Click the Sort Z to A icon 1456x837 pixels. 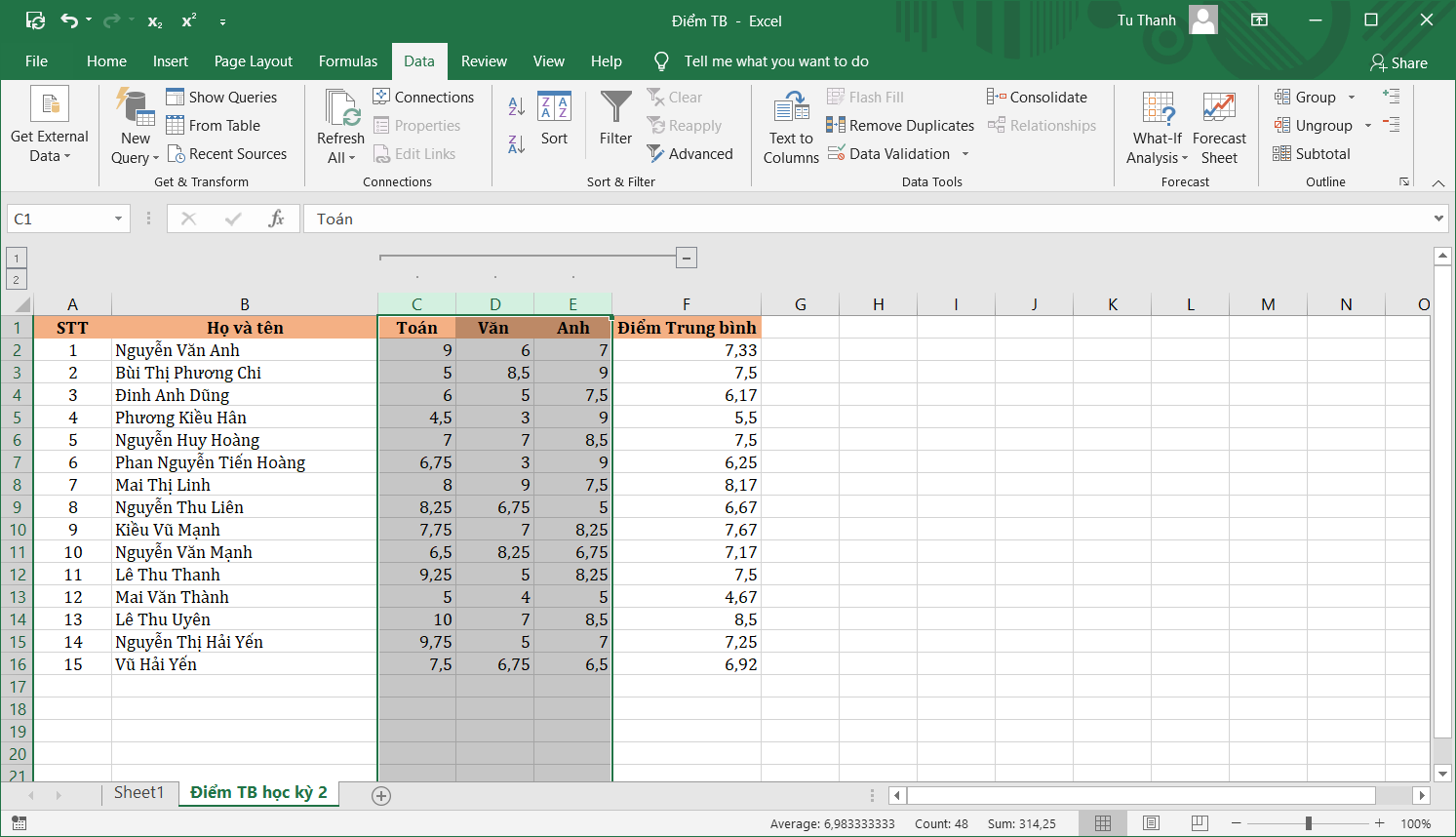point(517,144)
